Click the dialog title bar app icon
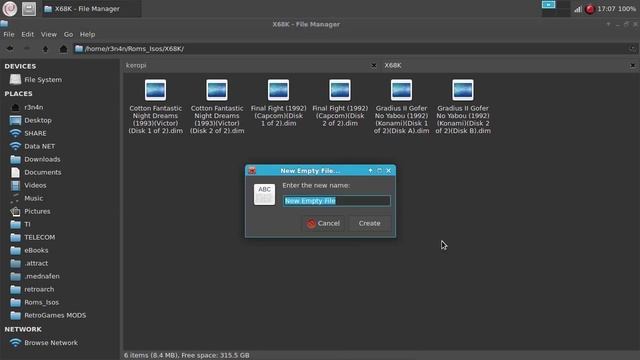The image size is (640, 360). click(x=252, y=171)
